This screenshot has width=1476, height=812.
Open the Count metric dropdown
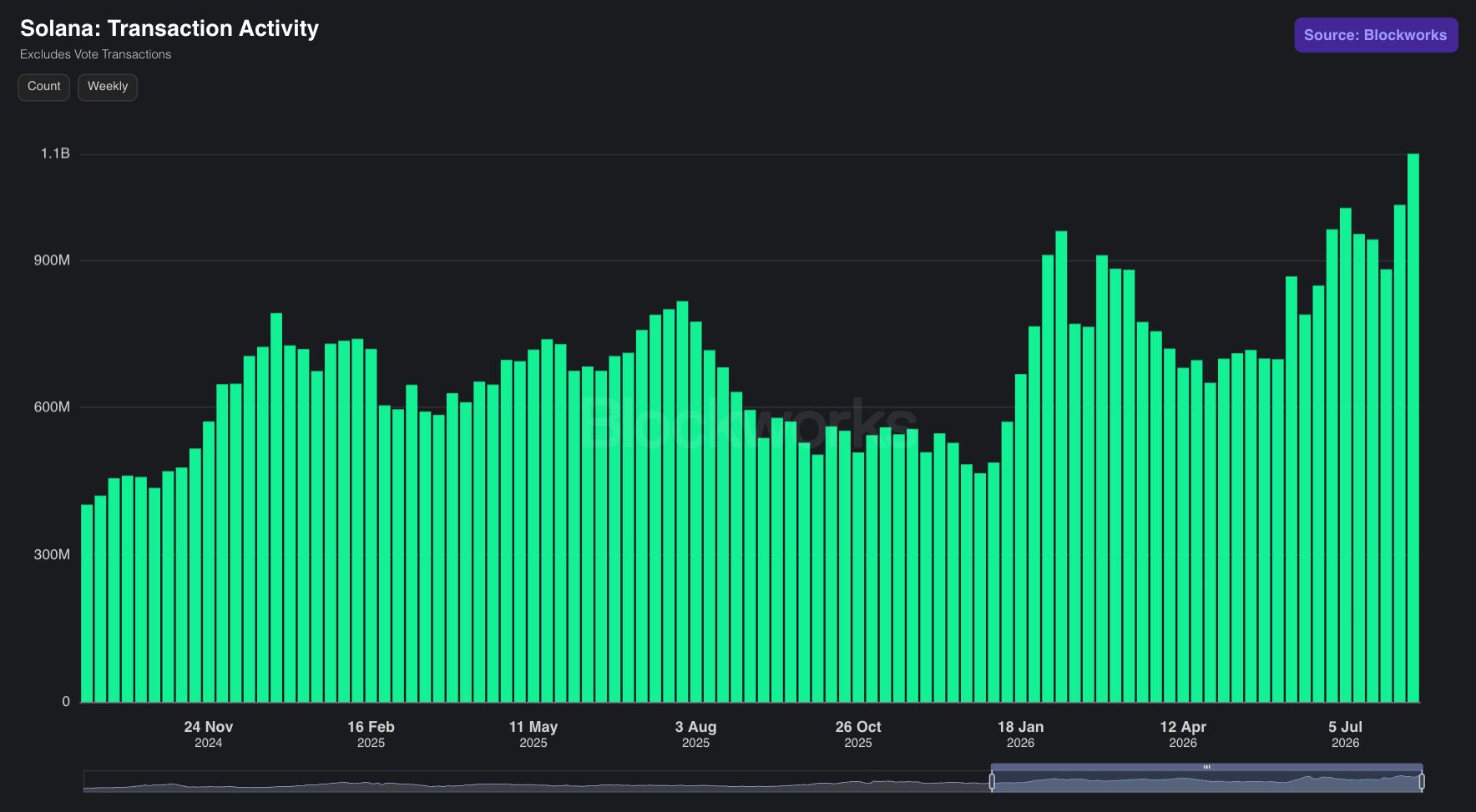pos(44,87)
